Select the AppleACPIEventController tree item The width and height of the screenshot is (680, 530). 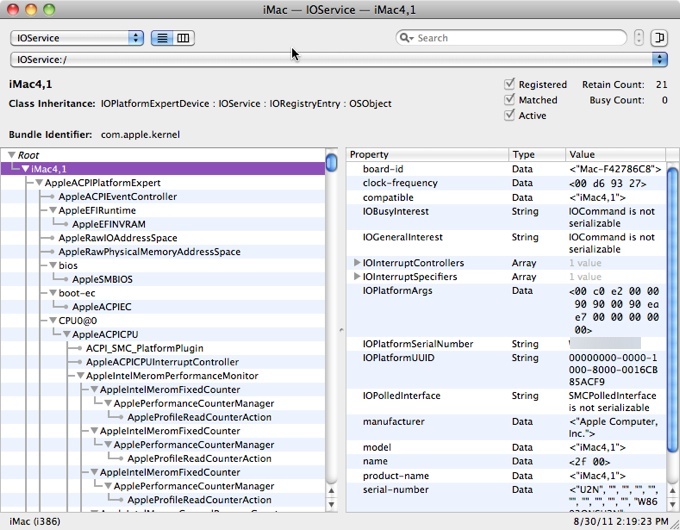pyautogui.click(x=117, y=197)
